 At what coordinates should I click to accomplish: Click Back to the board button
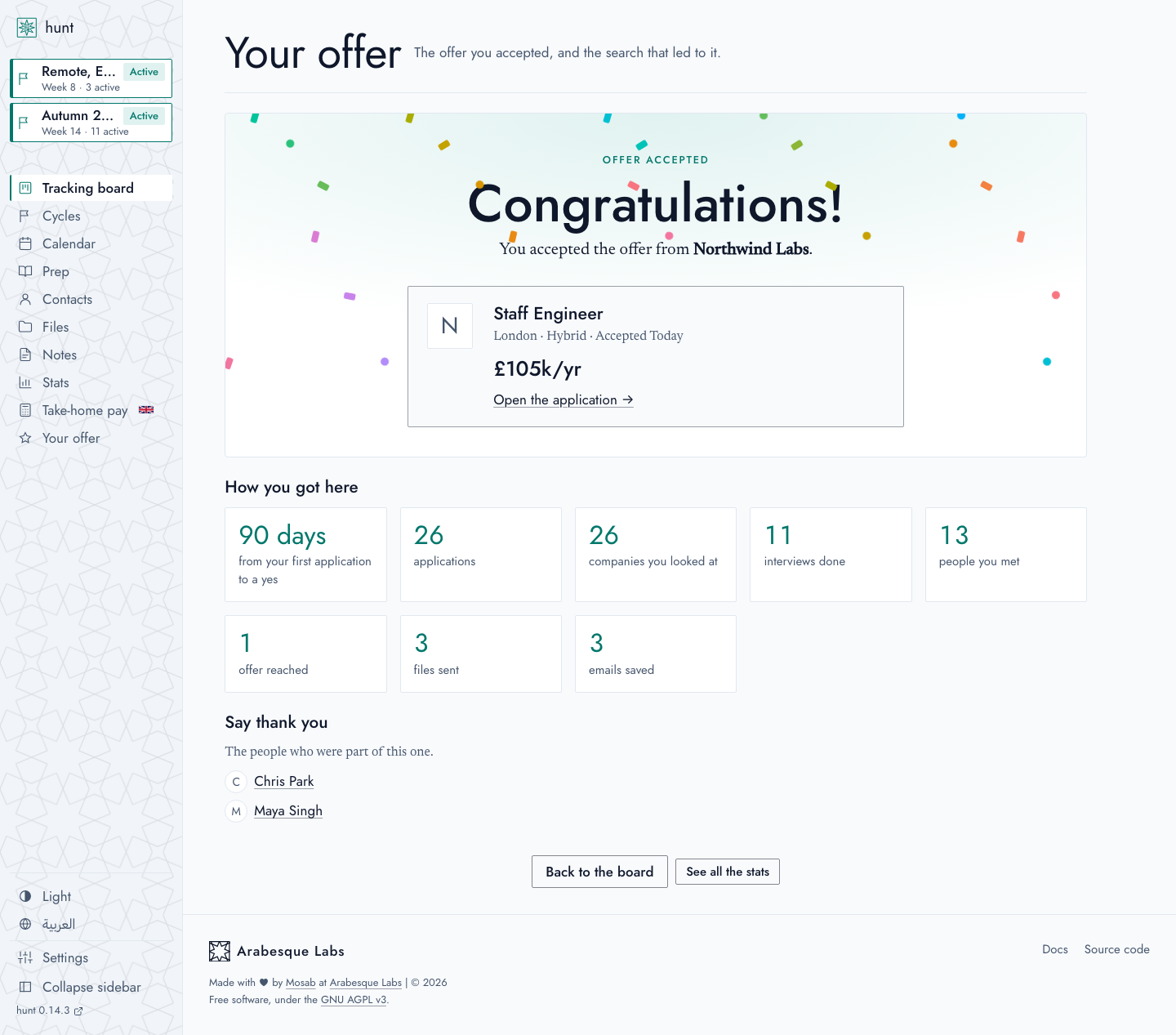coord(599,872)
